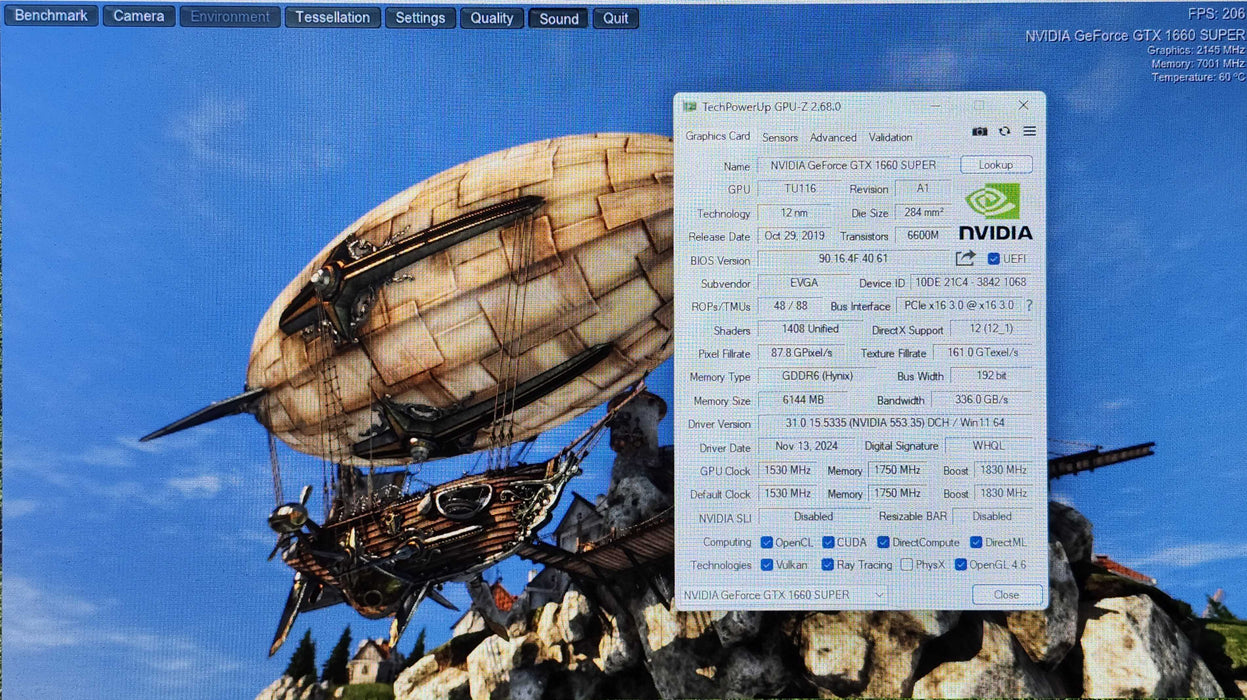Click the Default Clock Boost 1830 MHz value

(x=1003, y=494)
